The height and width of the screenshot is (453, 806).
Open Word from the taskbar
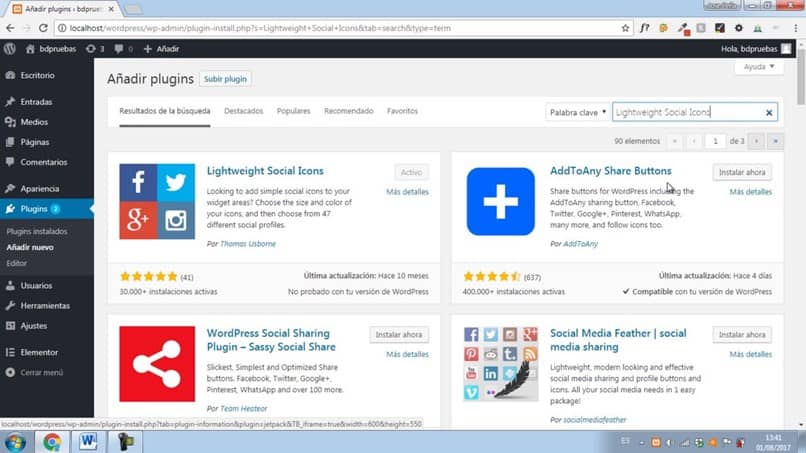[88, 442]
